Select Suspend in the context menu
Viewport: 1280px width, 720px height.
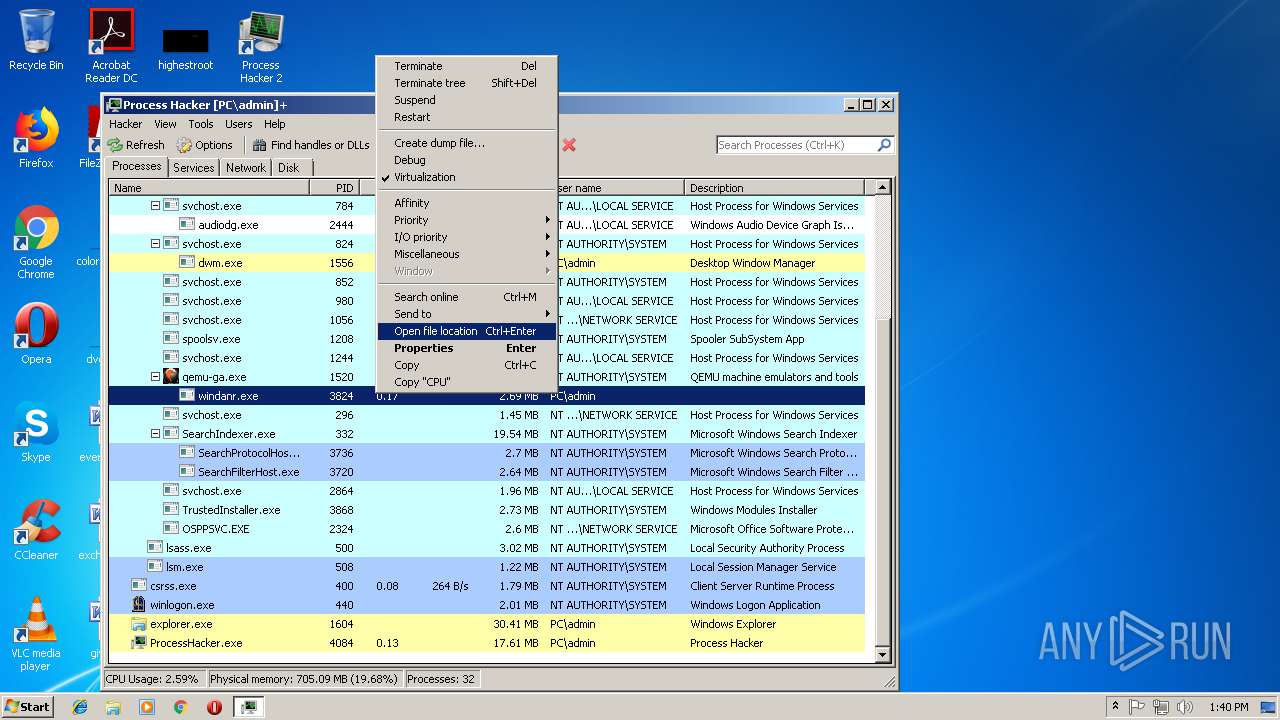[466, 100]
